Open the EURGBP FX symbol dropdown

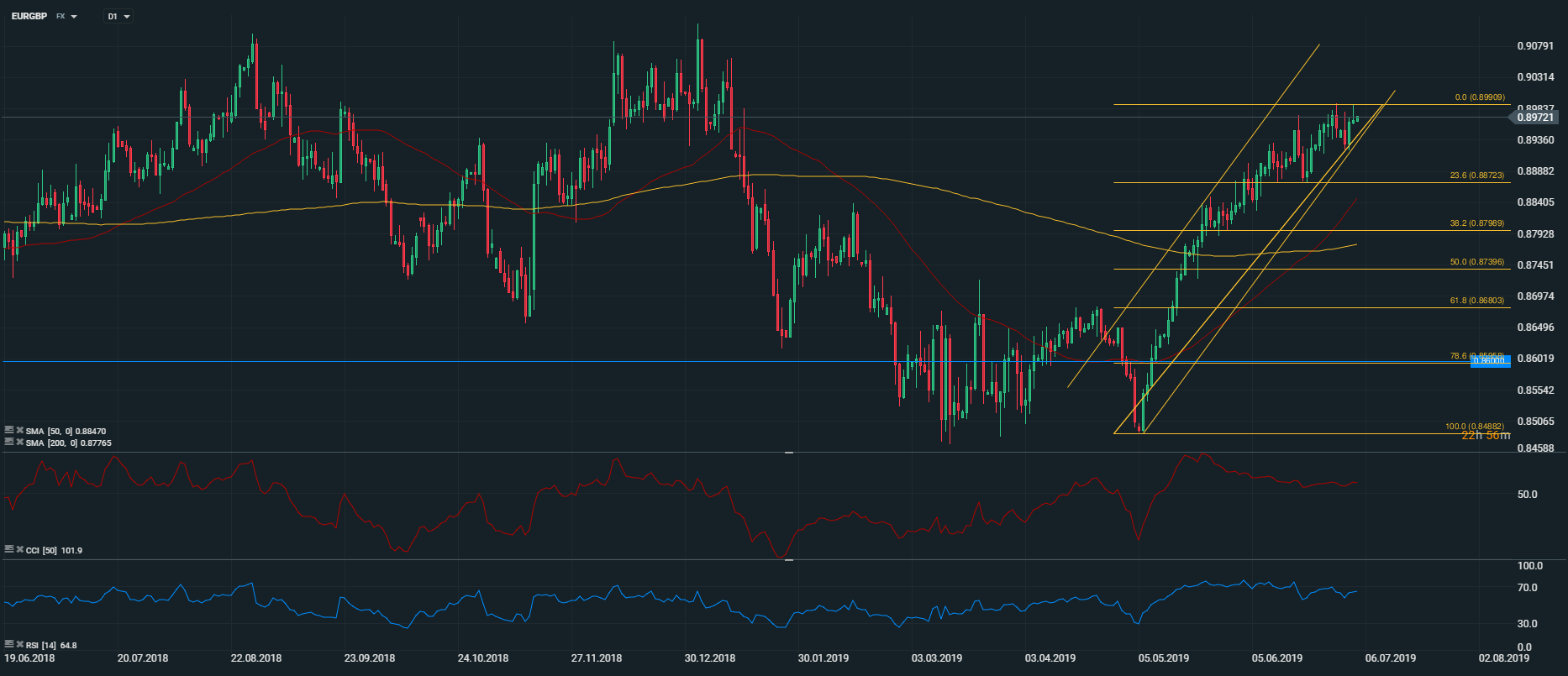click(x=74, y=17)
